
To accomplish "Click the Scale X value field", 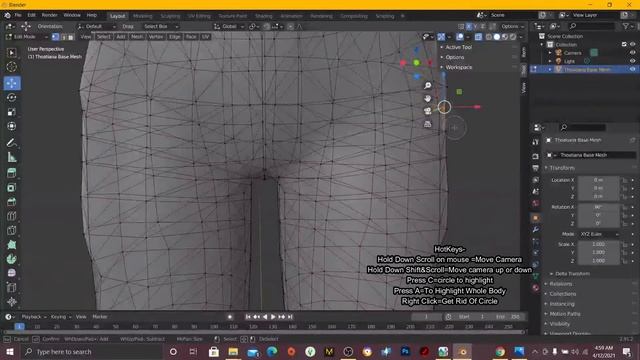I will coord(598,244).
